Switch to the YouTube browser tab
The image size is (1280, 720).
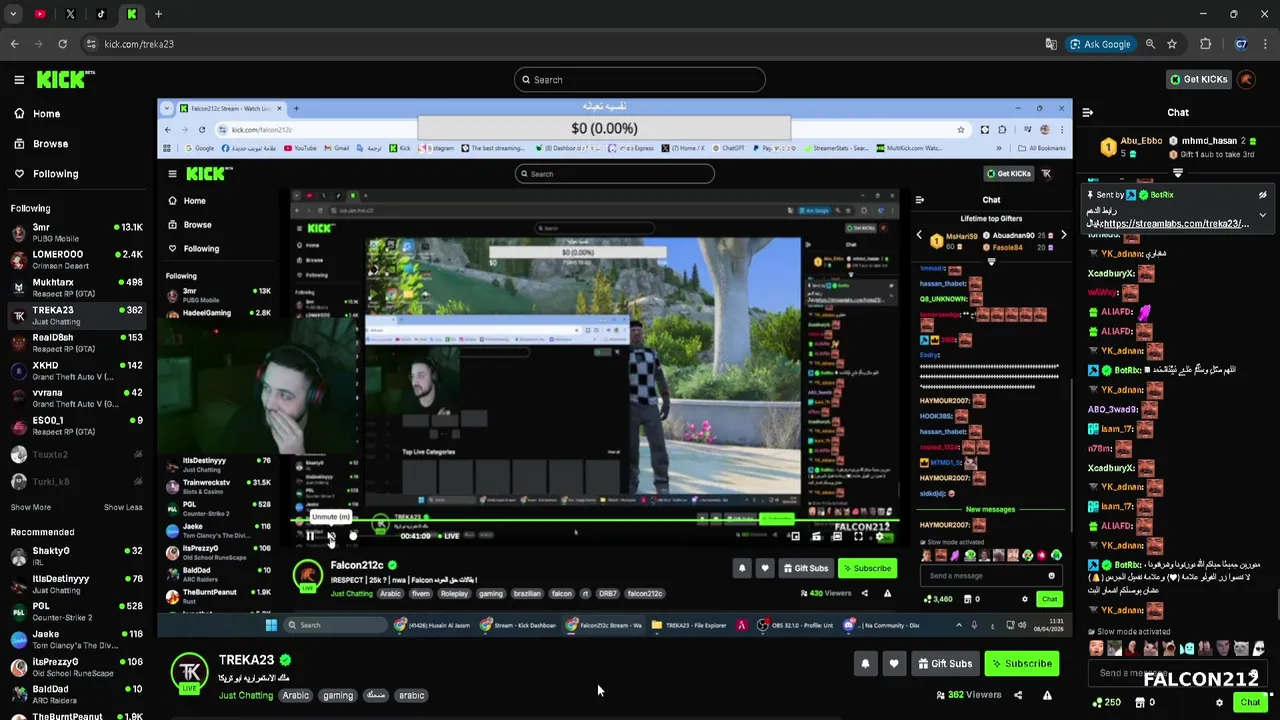point(40,14)
